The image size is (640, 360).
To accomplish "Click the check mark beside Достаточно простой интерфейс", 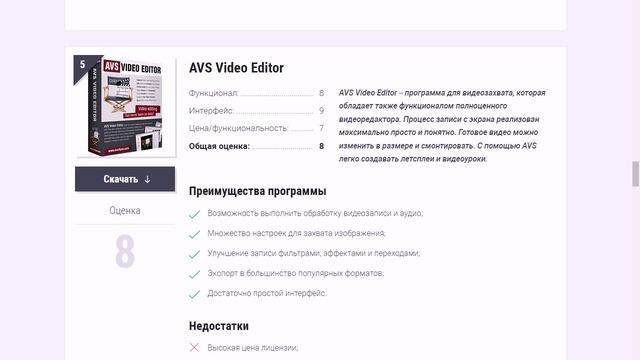I will click(194, 294).
